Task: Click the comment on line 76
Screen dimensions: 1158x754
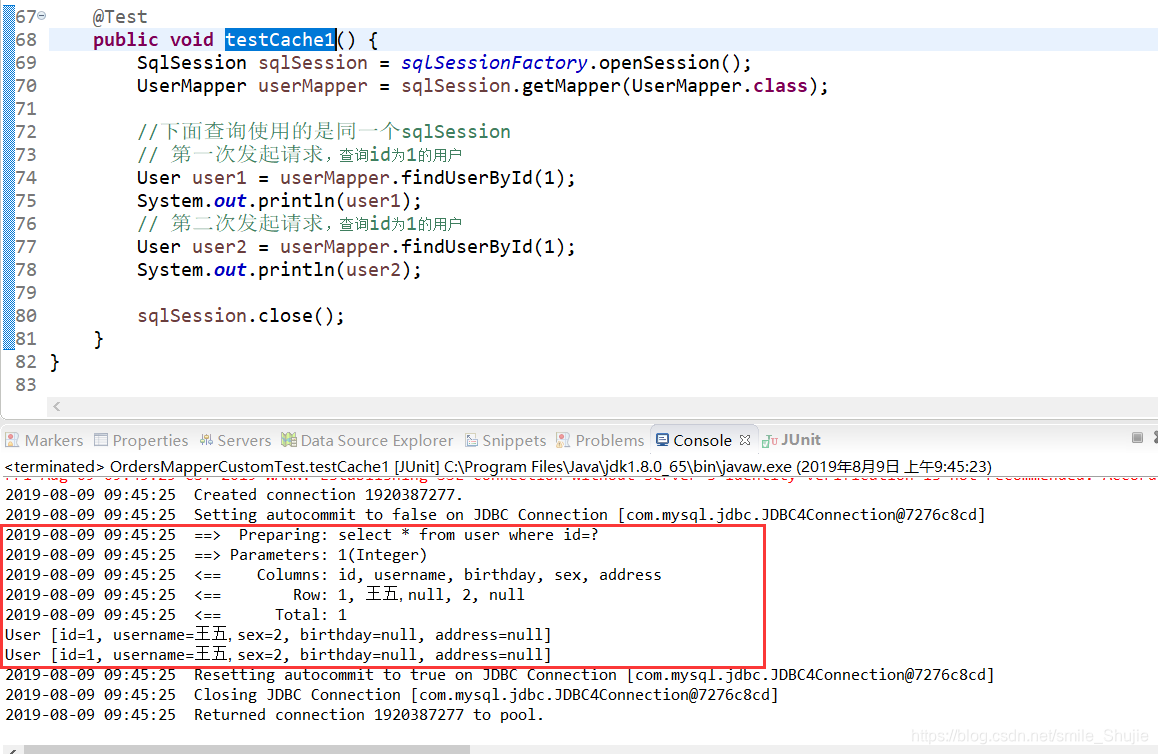Action: tap(299, 223)
